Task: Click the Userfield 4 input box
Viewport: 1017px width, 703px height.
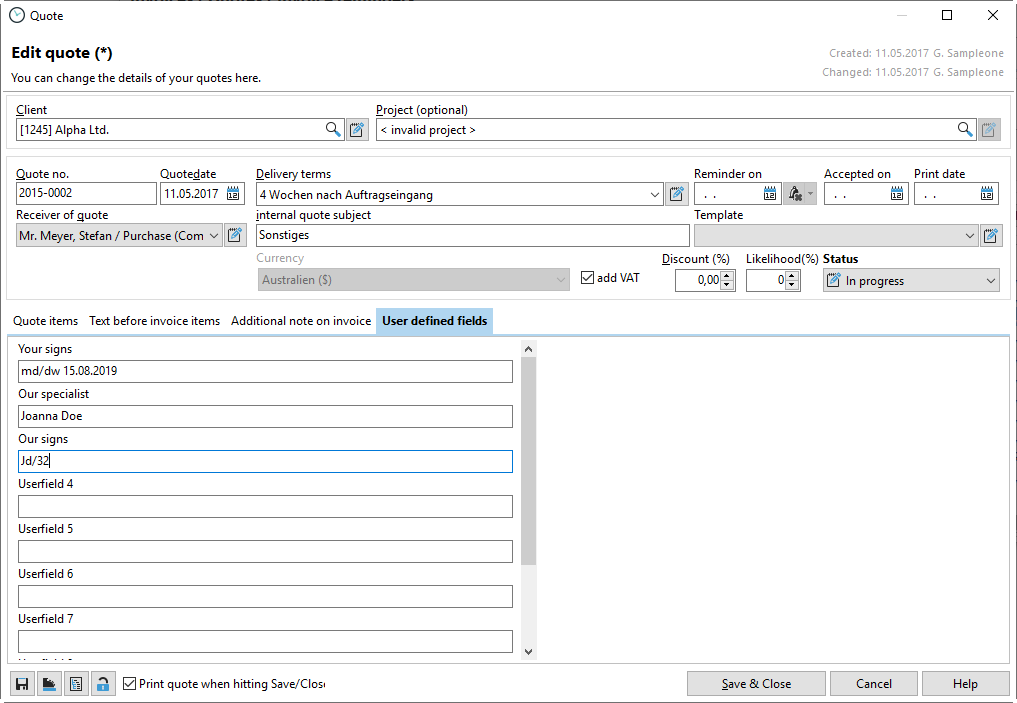Action: pos(265,506)
